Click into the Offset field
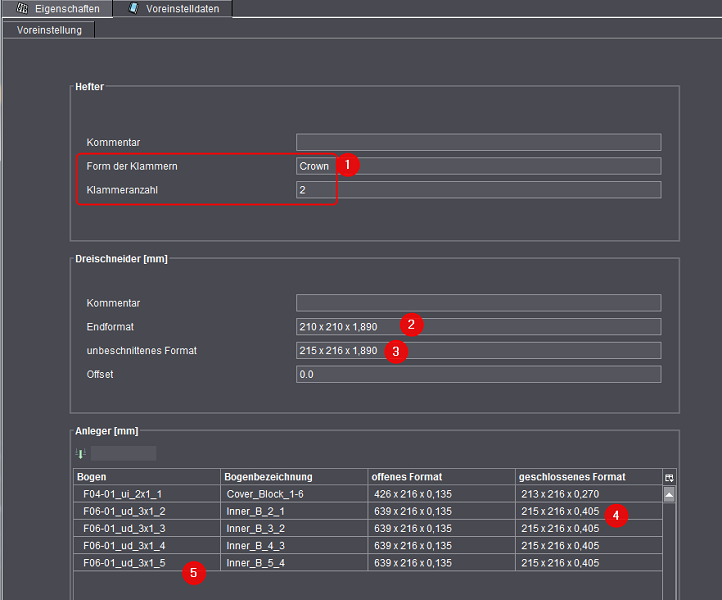The image size is (722, 600). (x=478, y=375)
